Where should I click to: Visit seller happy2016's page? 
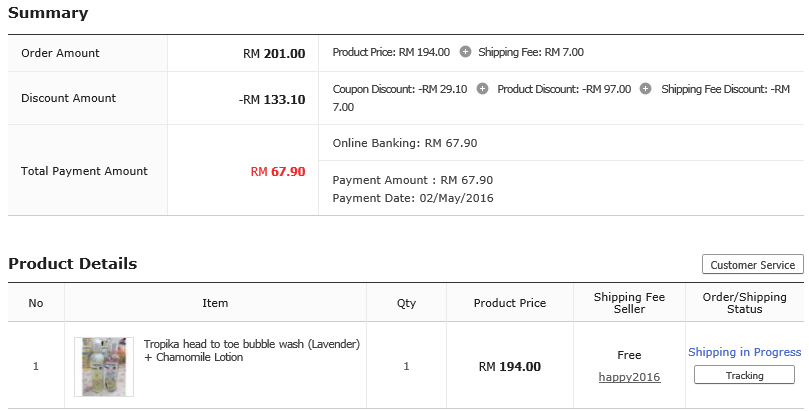pos(629,377)
